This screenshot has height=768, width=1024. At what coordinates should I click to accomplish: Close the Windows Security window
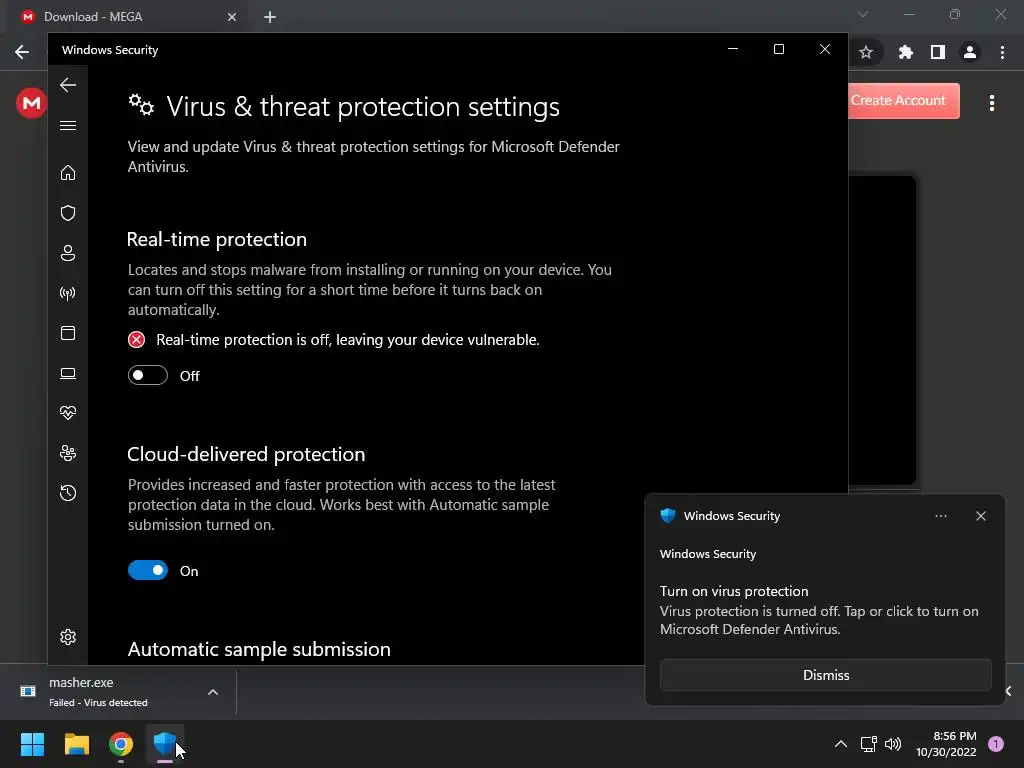coord(825,50)
